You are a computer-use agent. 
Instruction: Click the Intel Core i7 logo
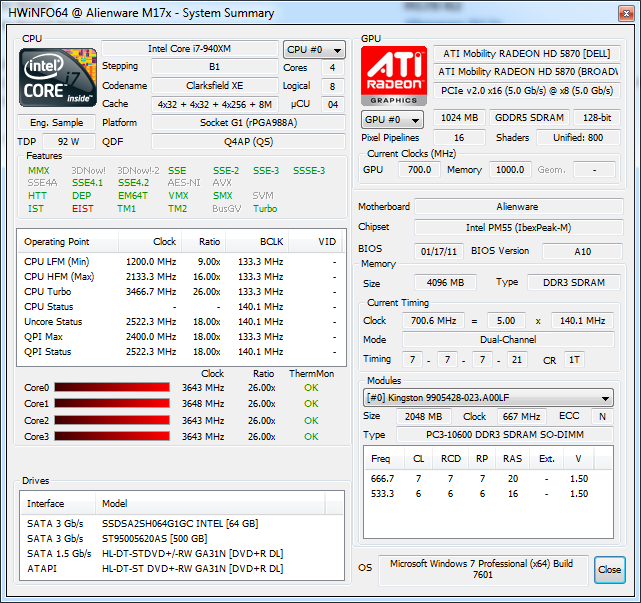[58, 77]
